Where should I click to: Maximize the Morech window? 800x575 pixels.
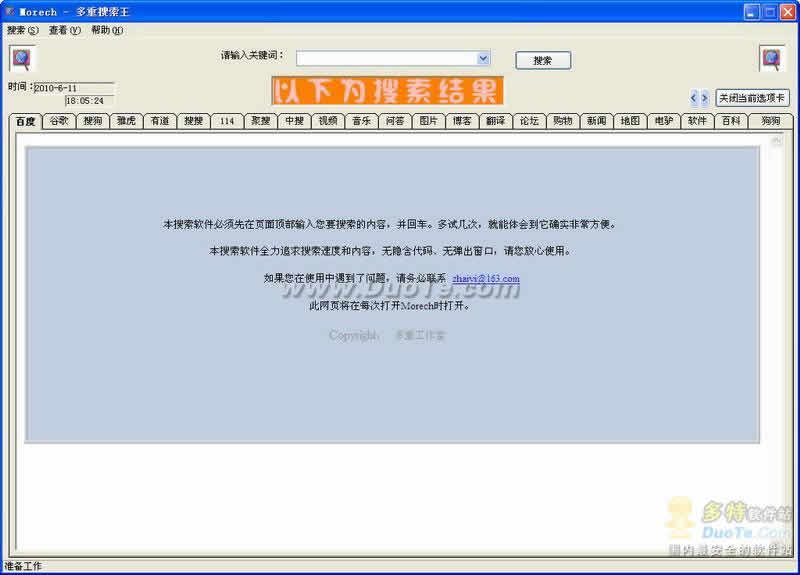coord(769,12)
